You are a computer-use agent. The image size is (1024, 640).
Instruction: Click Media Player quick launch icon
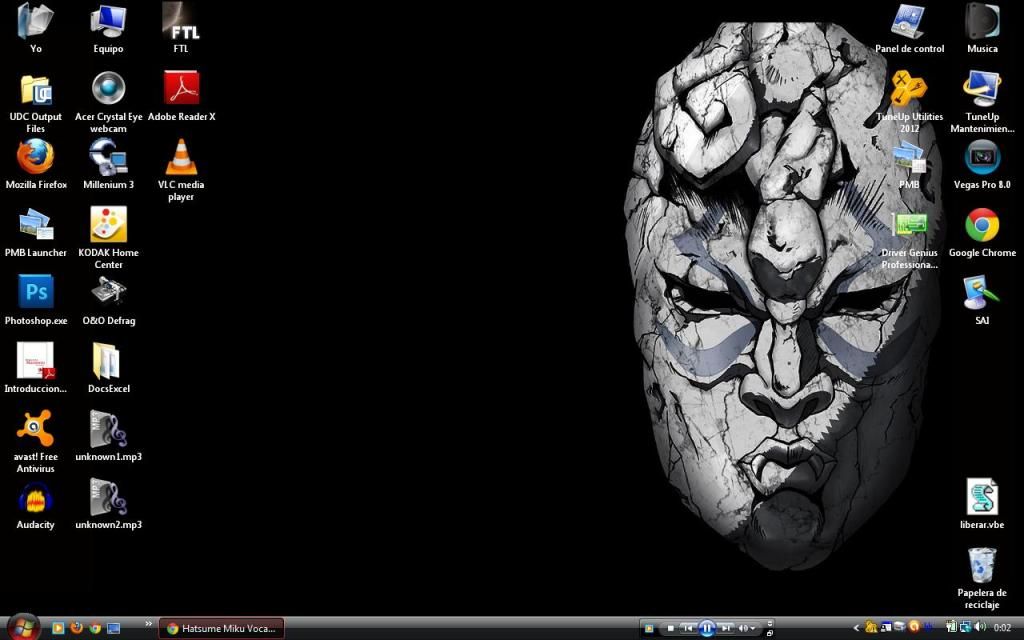(x=57, y=628)
